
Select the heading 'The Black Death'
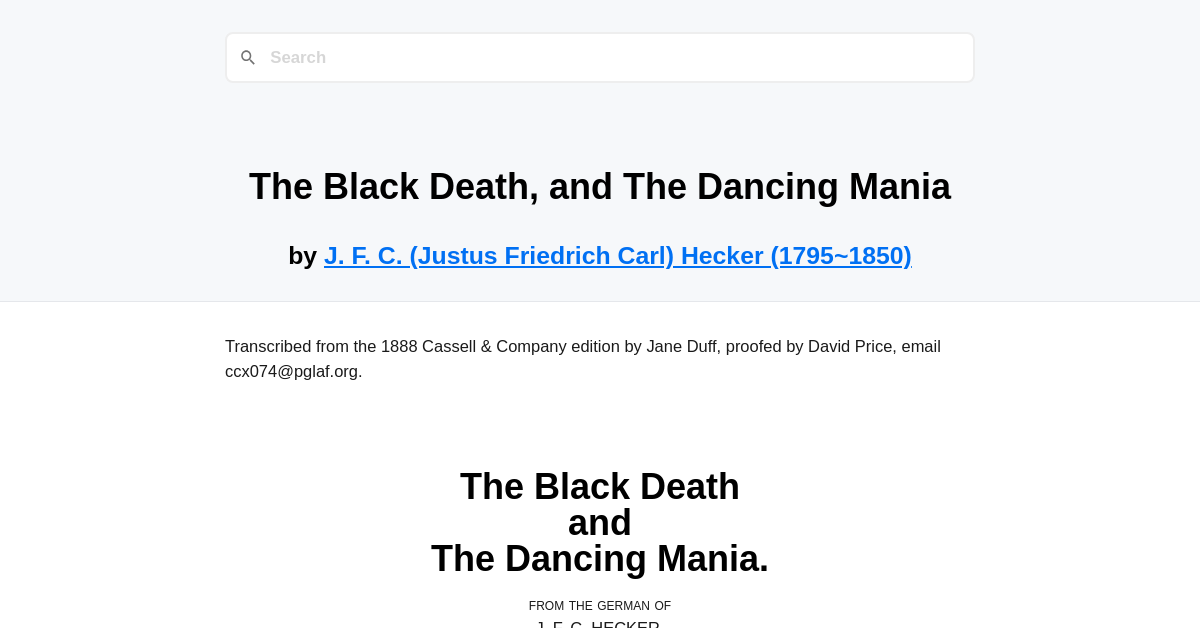[x=600, y=487]
